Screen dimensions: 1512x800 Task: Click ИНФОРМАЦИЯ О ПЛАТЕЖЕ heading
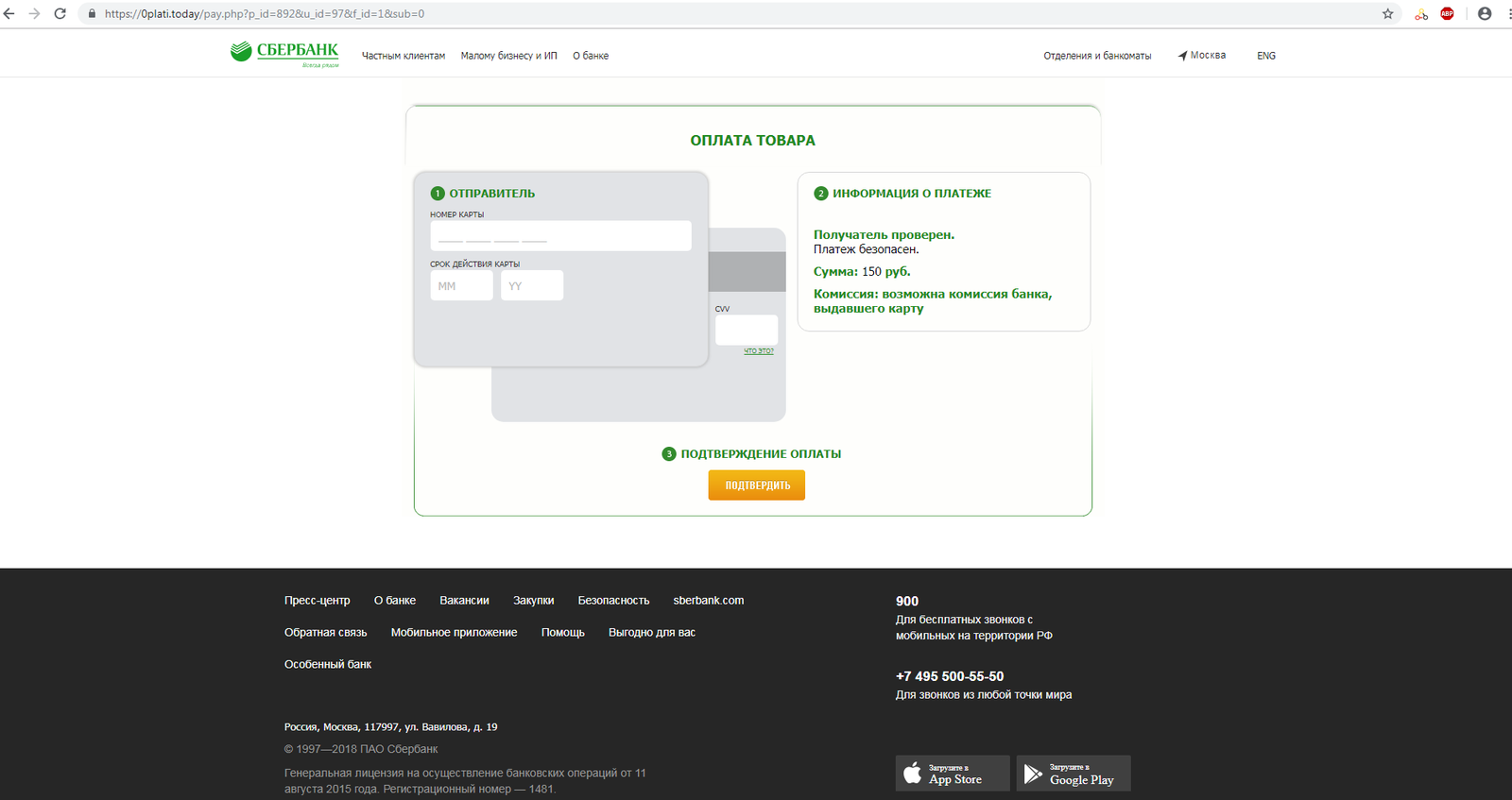912,194
